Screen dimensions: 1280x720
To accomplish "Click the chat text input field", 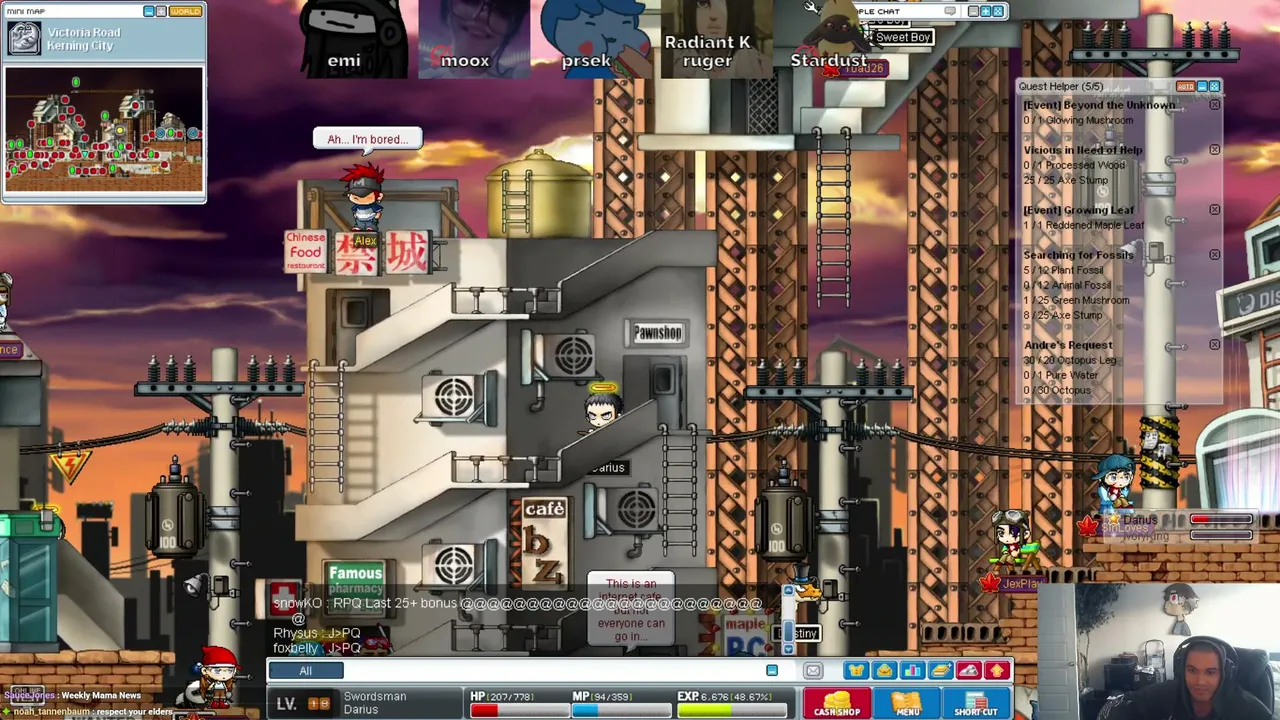I will (x=555, y=671).
